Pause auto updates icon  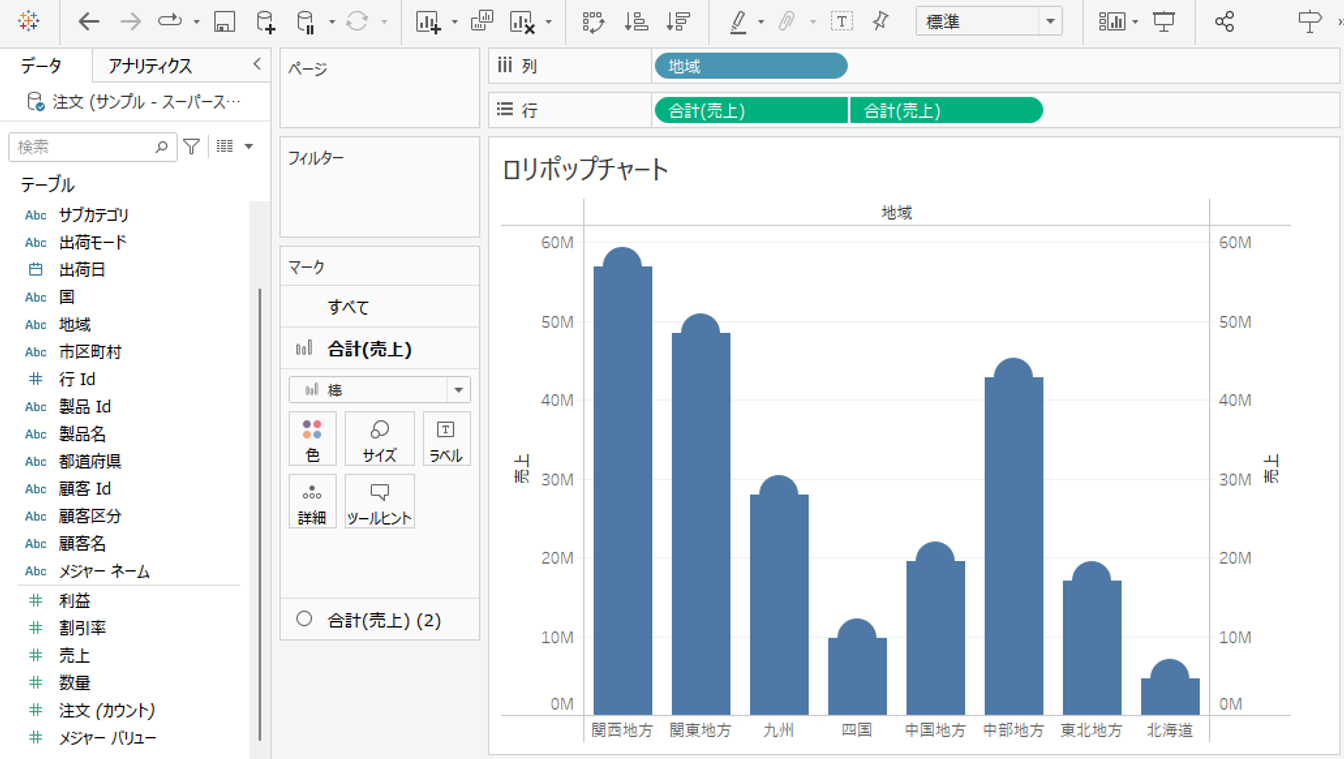click(306, 21)
